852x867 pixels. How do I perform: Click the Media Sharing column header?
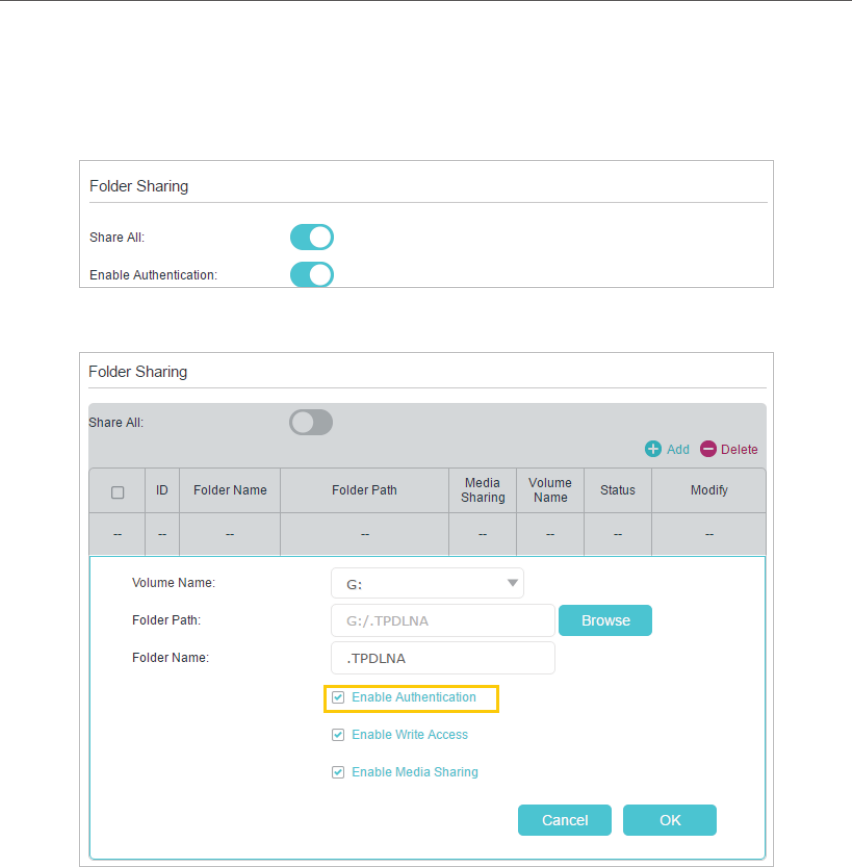pos(483,490)
